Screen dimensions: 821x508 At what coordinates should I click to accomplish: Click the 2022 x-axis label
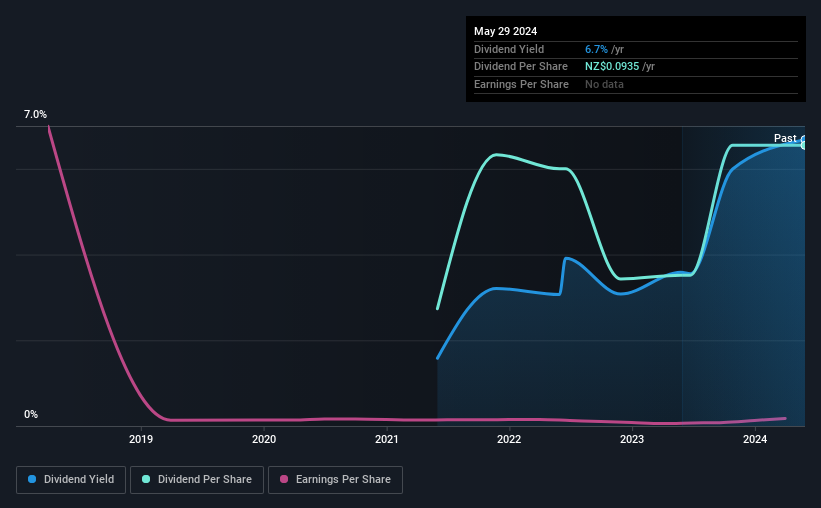pos(509,439)
